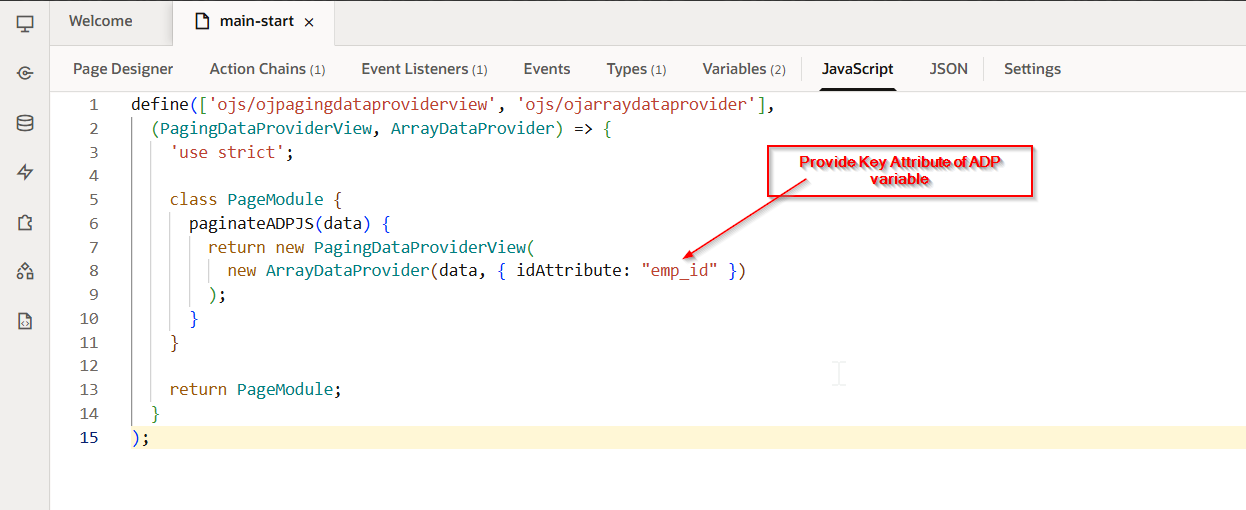Image resolution: width=1246 pixels, height=510 pixels.
Task: Open the Components puzzle piece icon
Action: click(x=25, y=222)
